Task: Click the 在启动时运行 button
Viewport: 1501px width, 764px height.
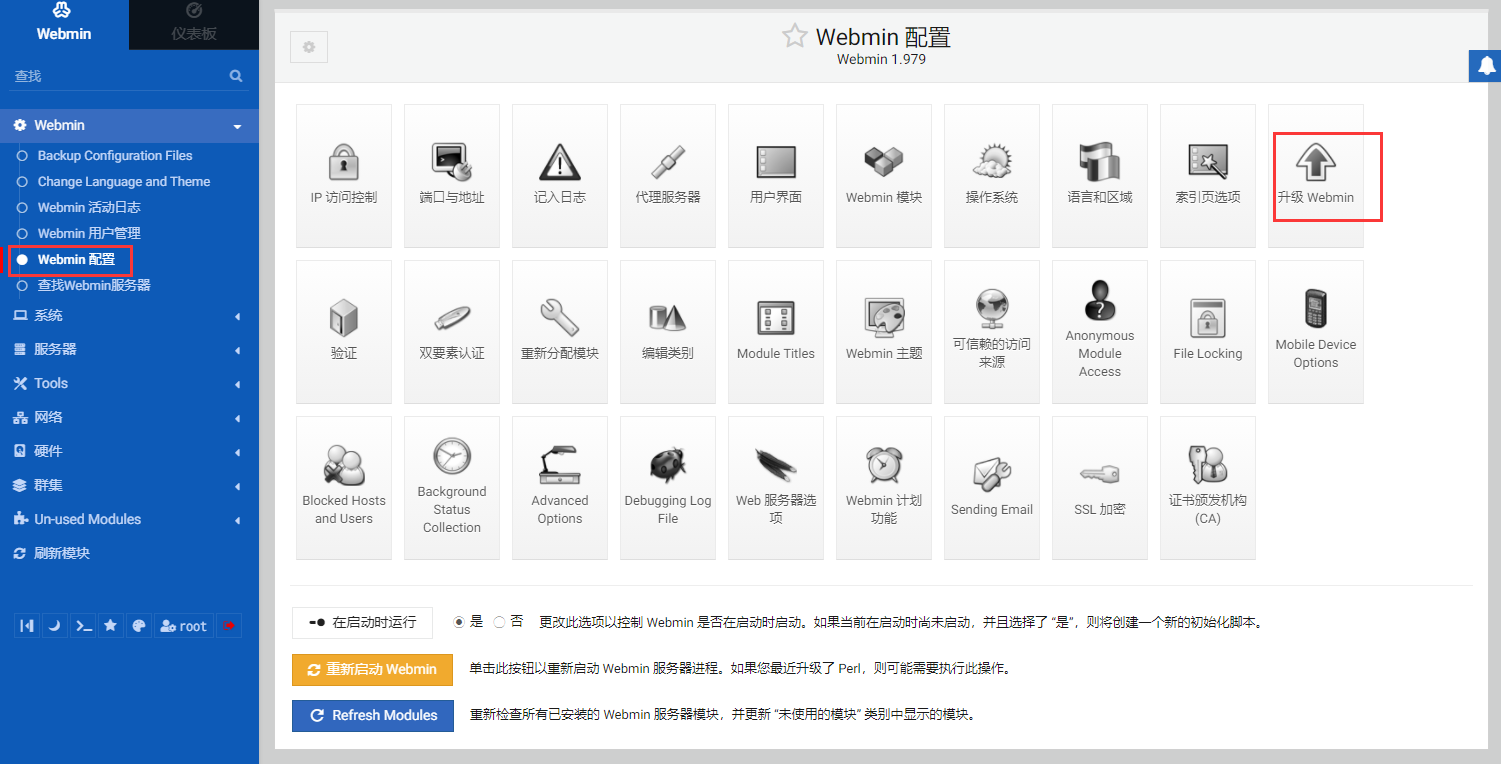Action: (362, 622)
